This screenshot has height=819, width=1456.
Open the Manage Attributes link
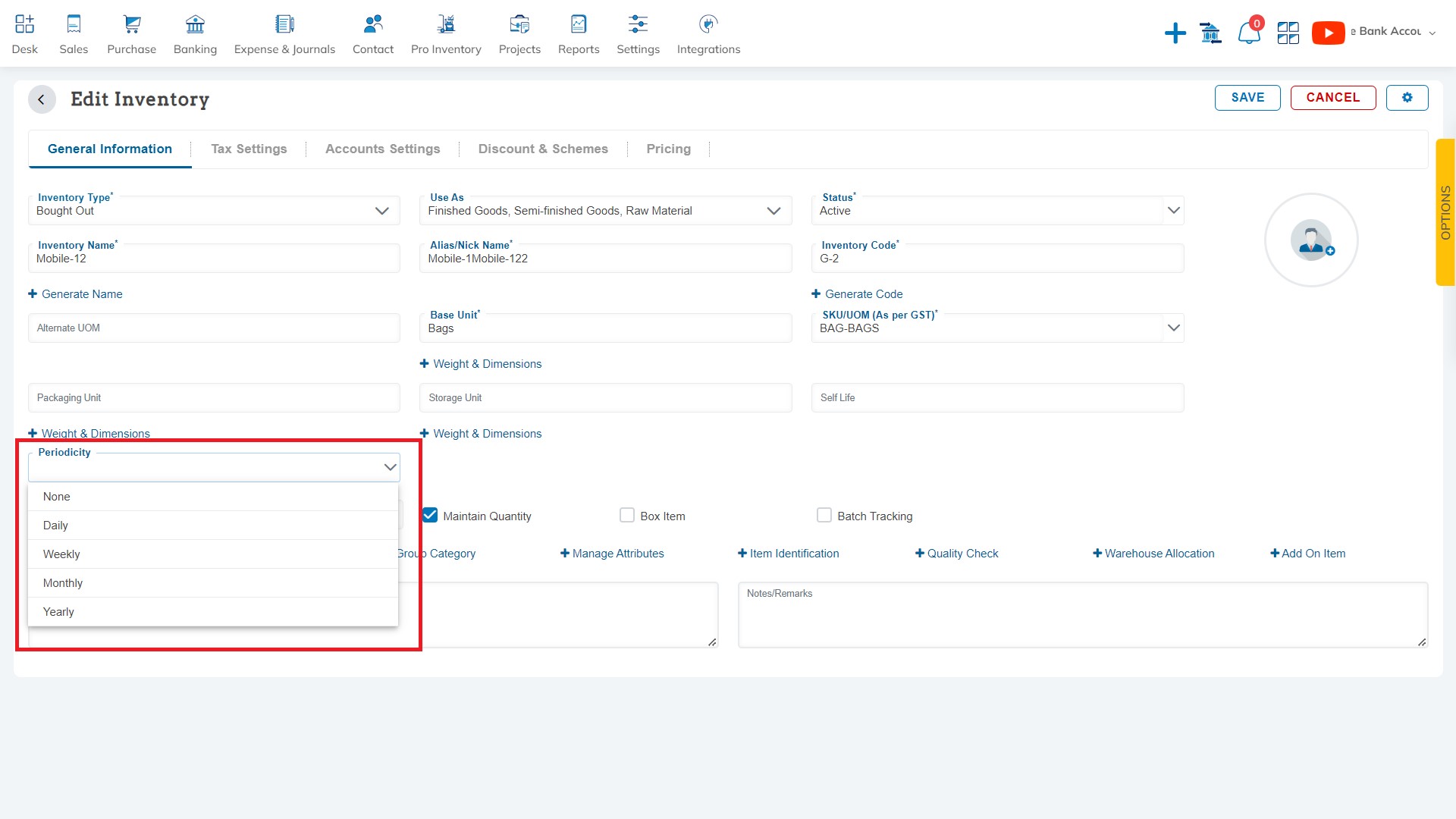pos(612,554)
